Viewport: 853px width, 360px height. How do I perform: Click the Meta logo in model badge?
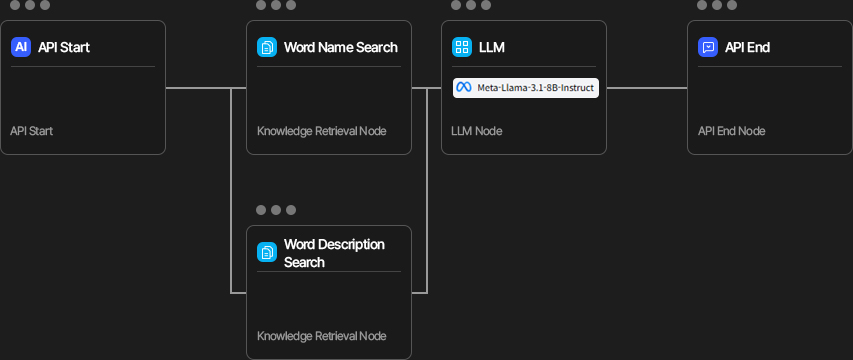[x=463, y=88]
